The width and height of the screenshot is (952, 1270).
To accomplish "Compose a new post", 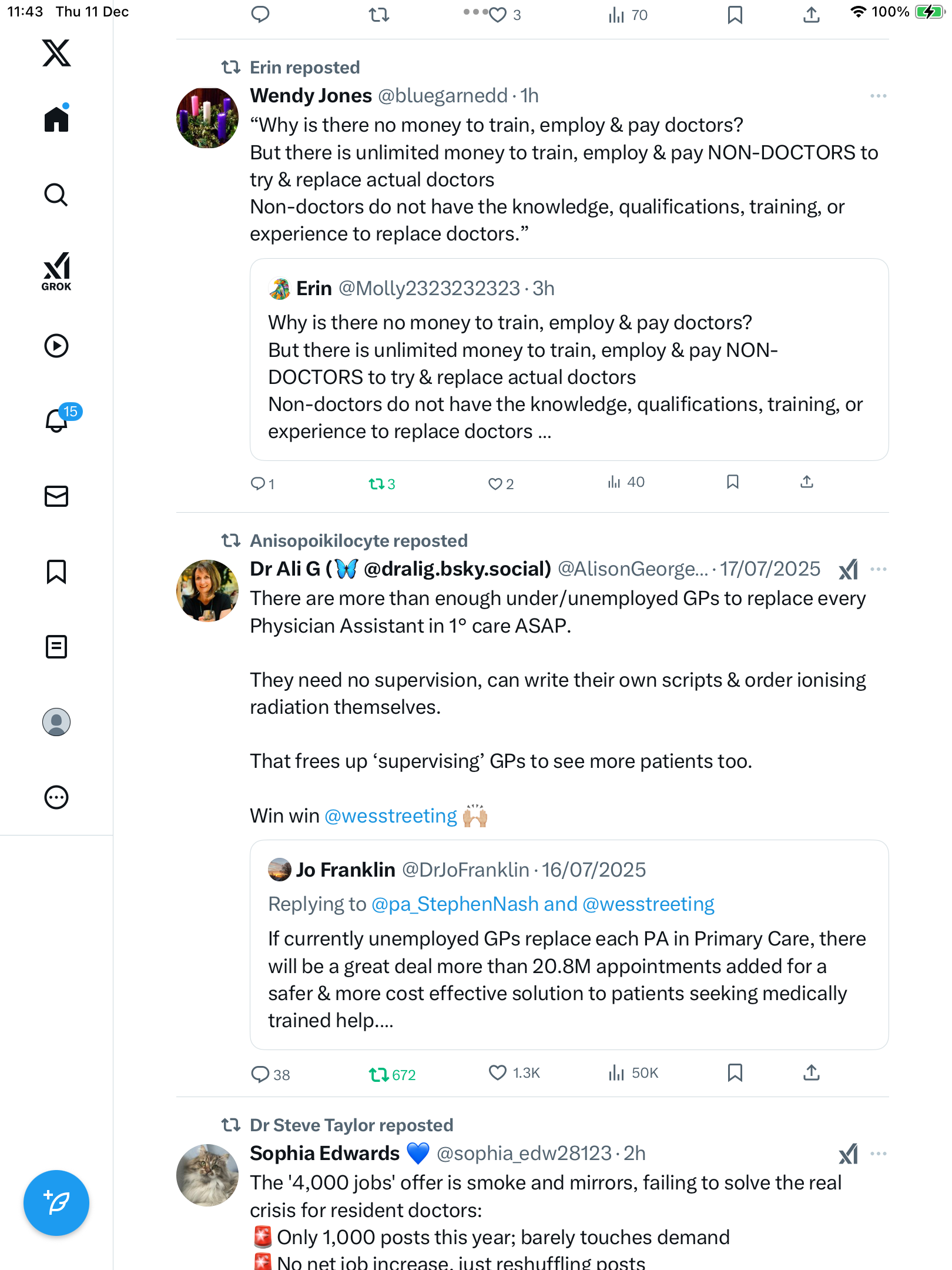I will point(56,1202).
